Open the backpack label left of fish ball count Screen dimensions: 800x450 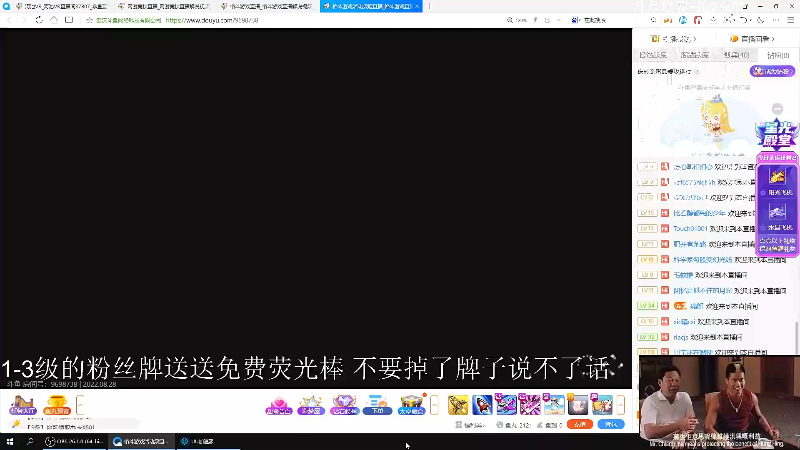pyautogui.click(x=470, y=424)
